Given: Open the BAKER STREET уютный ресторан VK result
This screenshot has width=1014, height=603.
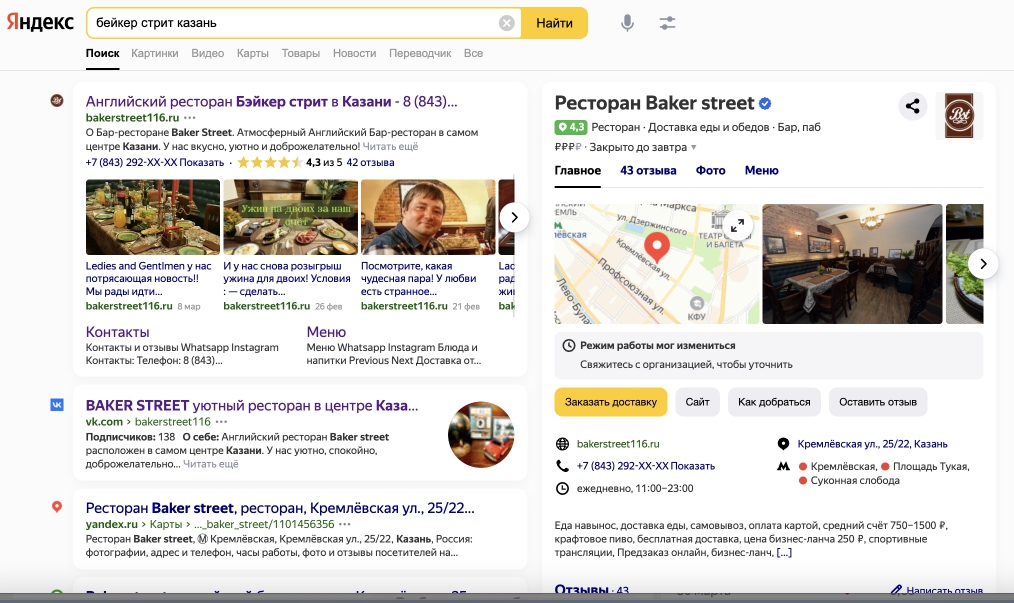Looking at the screenshot, I should tap(252, 406).
